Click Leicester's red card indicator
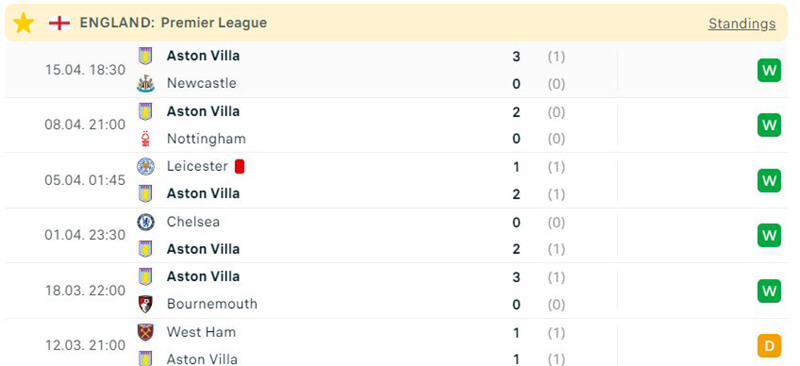The width and height of the screenshot is (800, 366). 239,167
